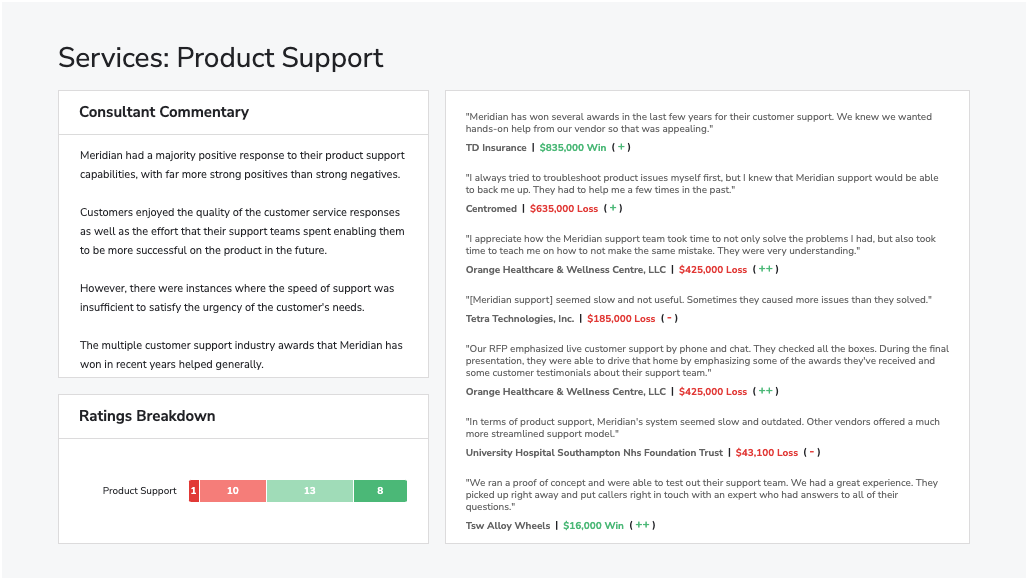Image resolution: width=1028 pixels, height=580 pixels.
Task: Click the Services: Product Support title
Action: [x=220, y=58]
